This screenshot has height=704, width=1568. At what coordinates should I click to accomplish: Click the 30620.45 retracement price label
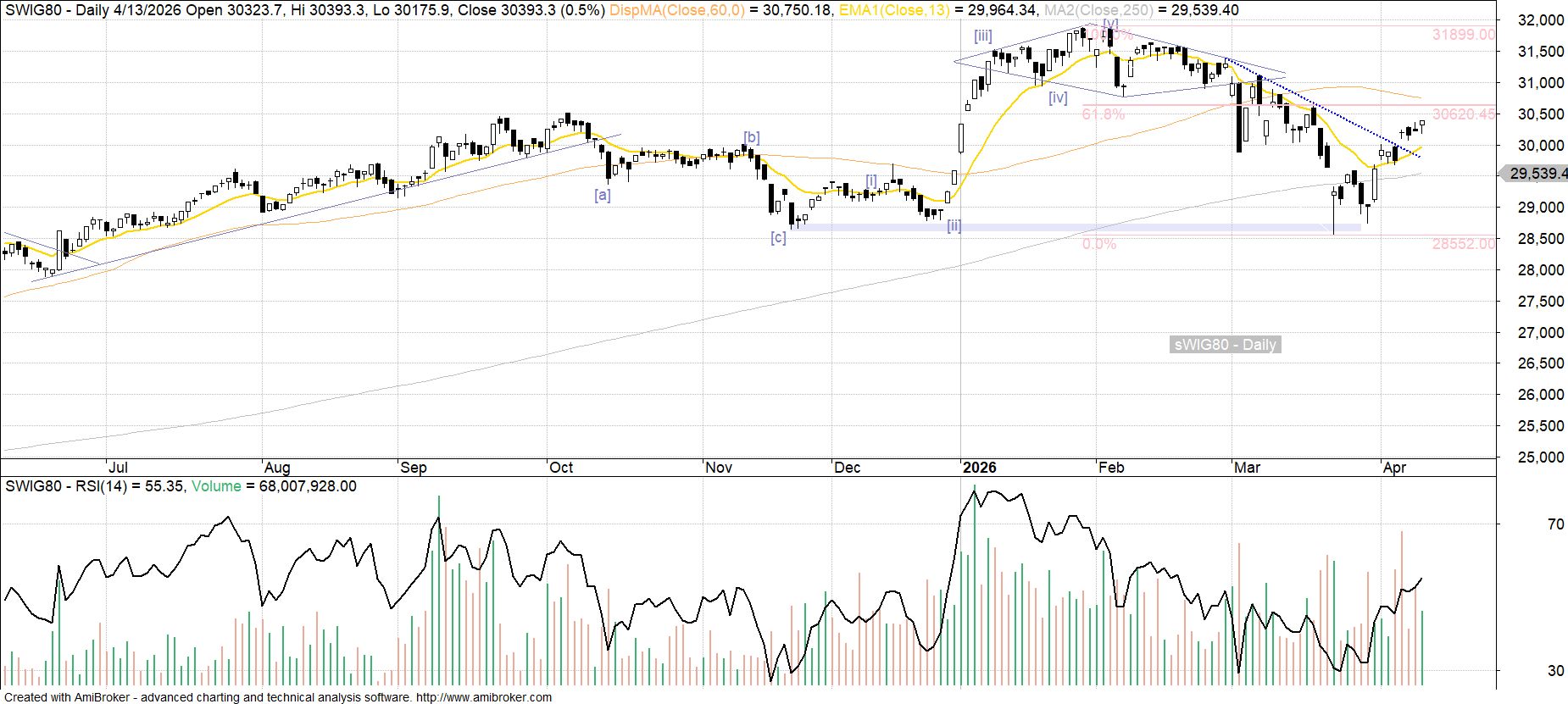1464,114
